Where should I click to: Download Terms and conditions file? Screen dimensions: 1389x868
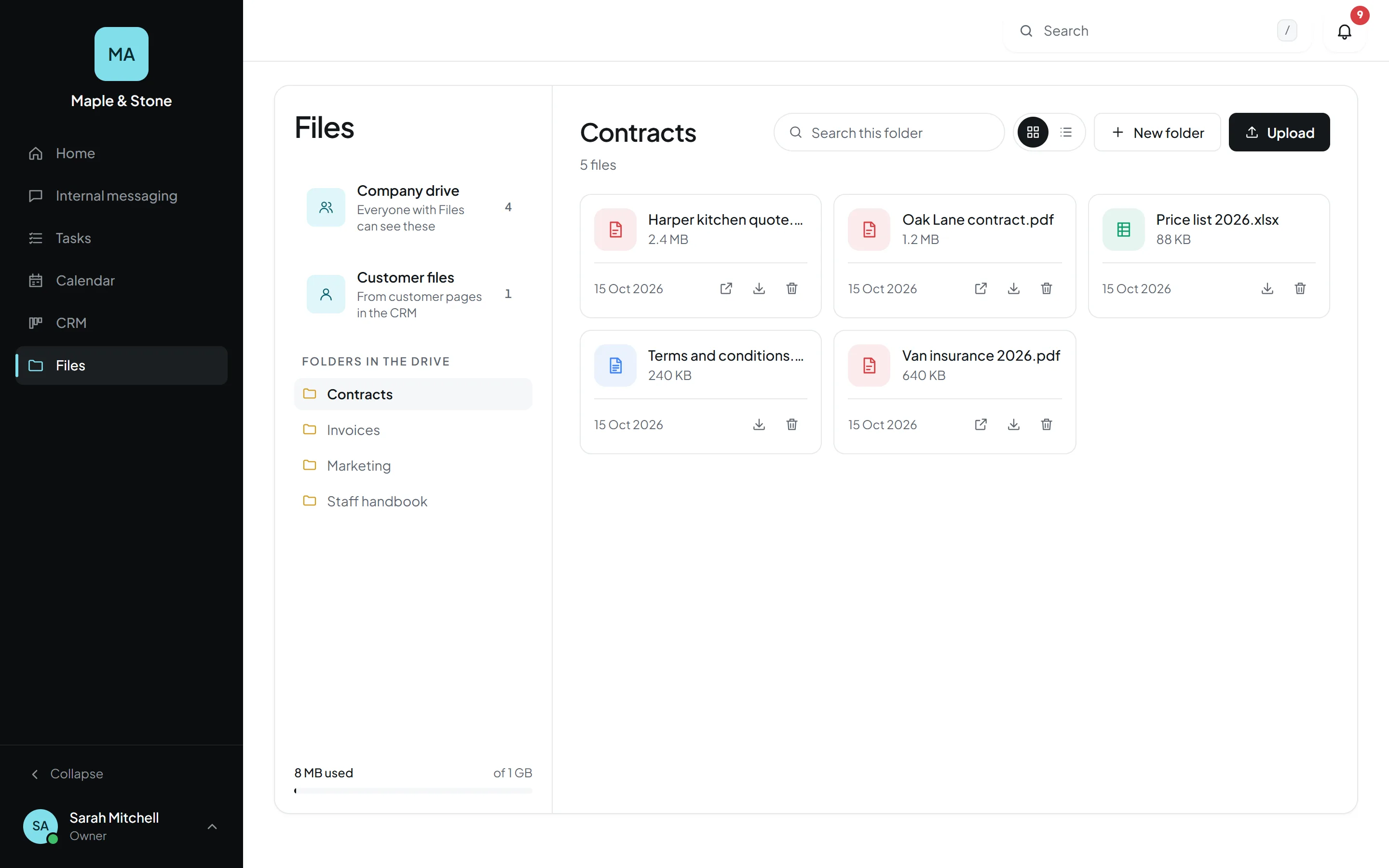[759, 424]
